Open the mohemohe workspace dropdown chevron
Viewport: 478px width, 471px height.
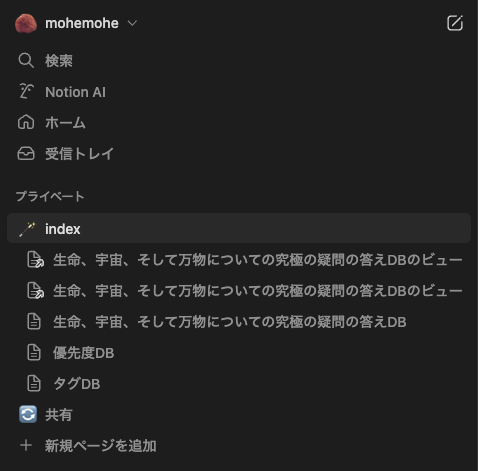132,23
